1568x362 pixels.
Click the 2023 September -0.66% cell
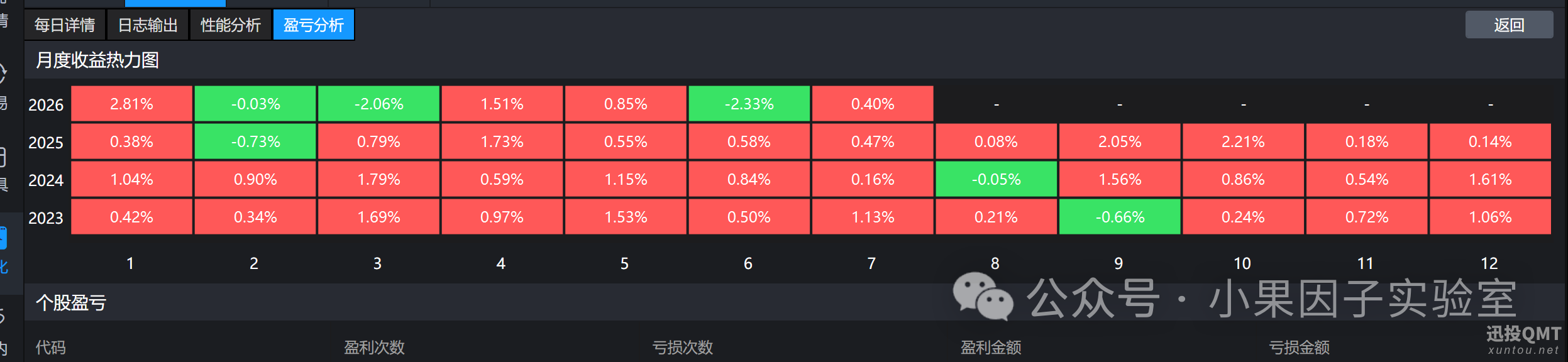point(1120,217)
